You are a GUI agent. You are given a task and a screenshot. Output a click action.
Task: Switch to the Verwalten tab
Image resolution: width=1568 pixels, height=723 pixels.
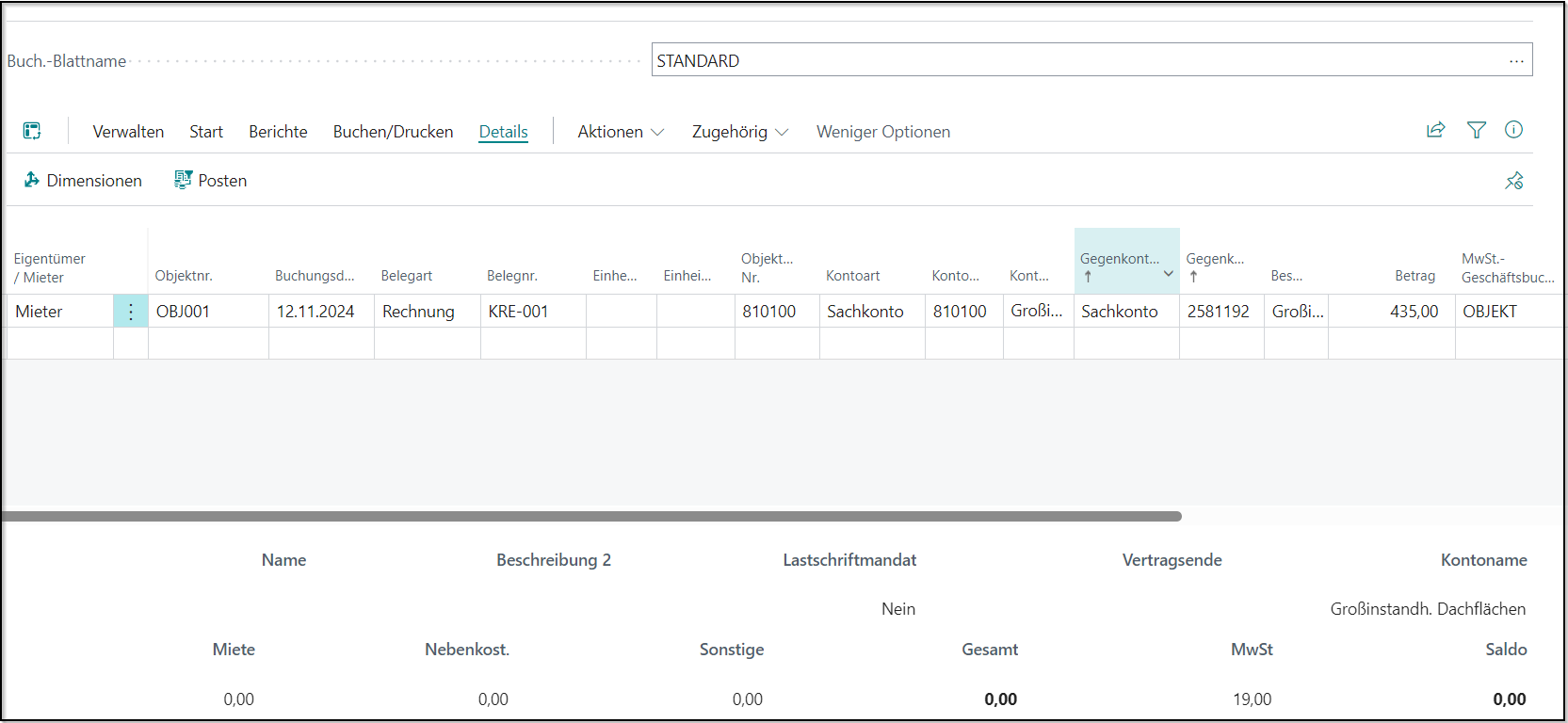pyautogui.click(x=128, y=132)
